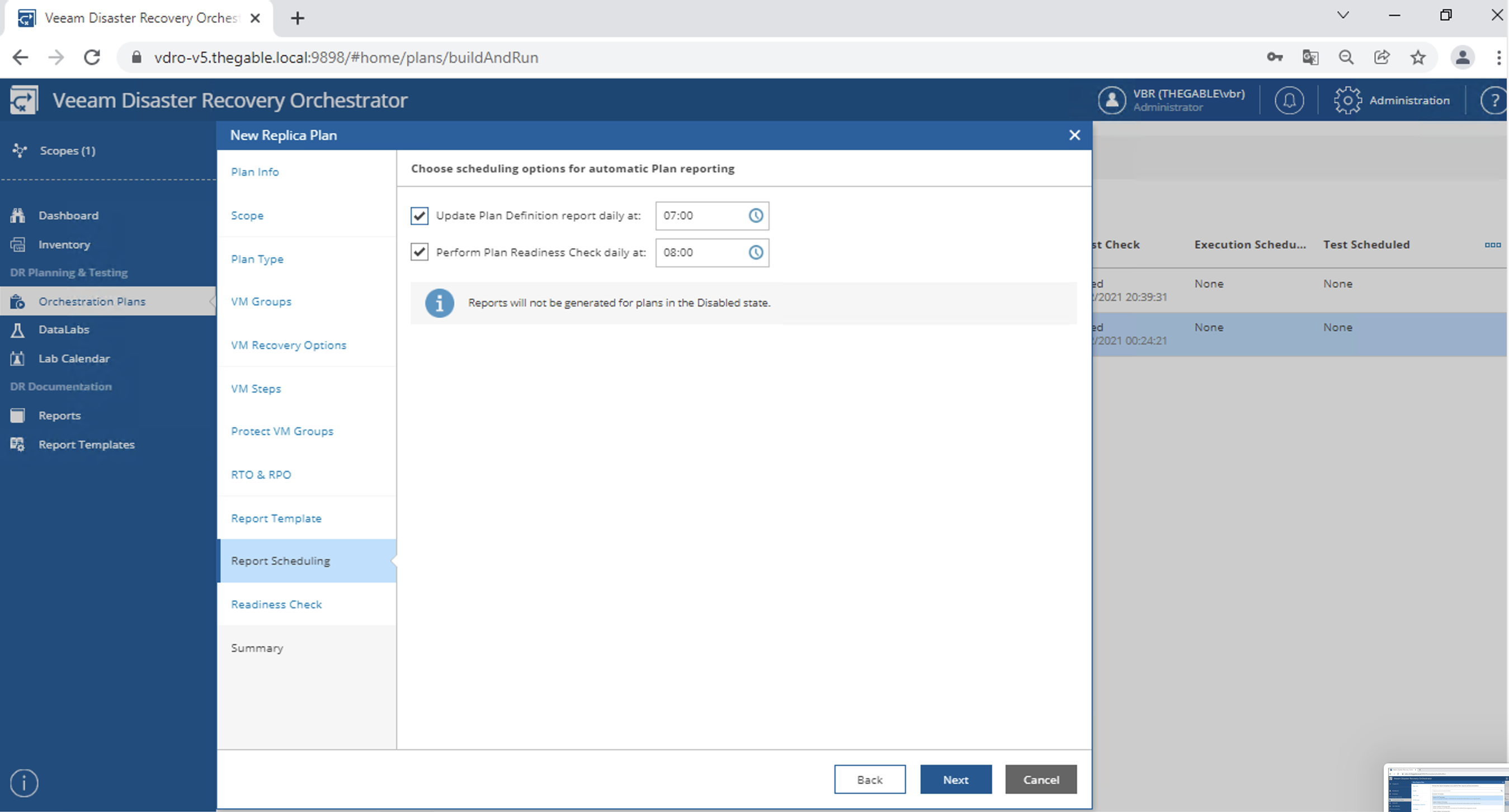Screen dimensions: 1509x812
Task: Go back in browser history
Action: 21,58
